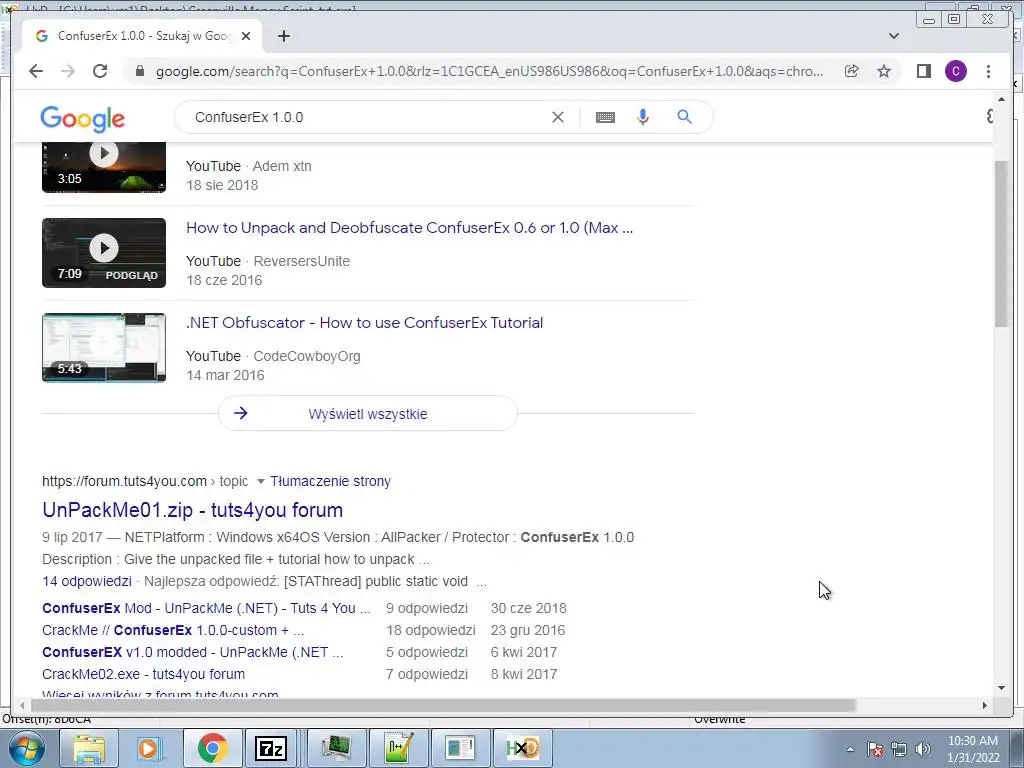Clear the search box with X

coord(558,117)
